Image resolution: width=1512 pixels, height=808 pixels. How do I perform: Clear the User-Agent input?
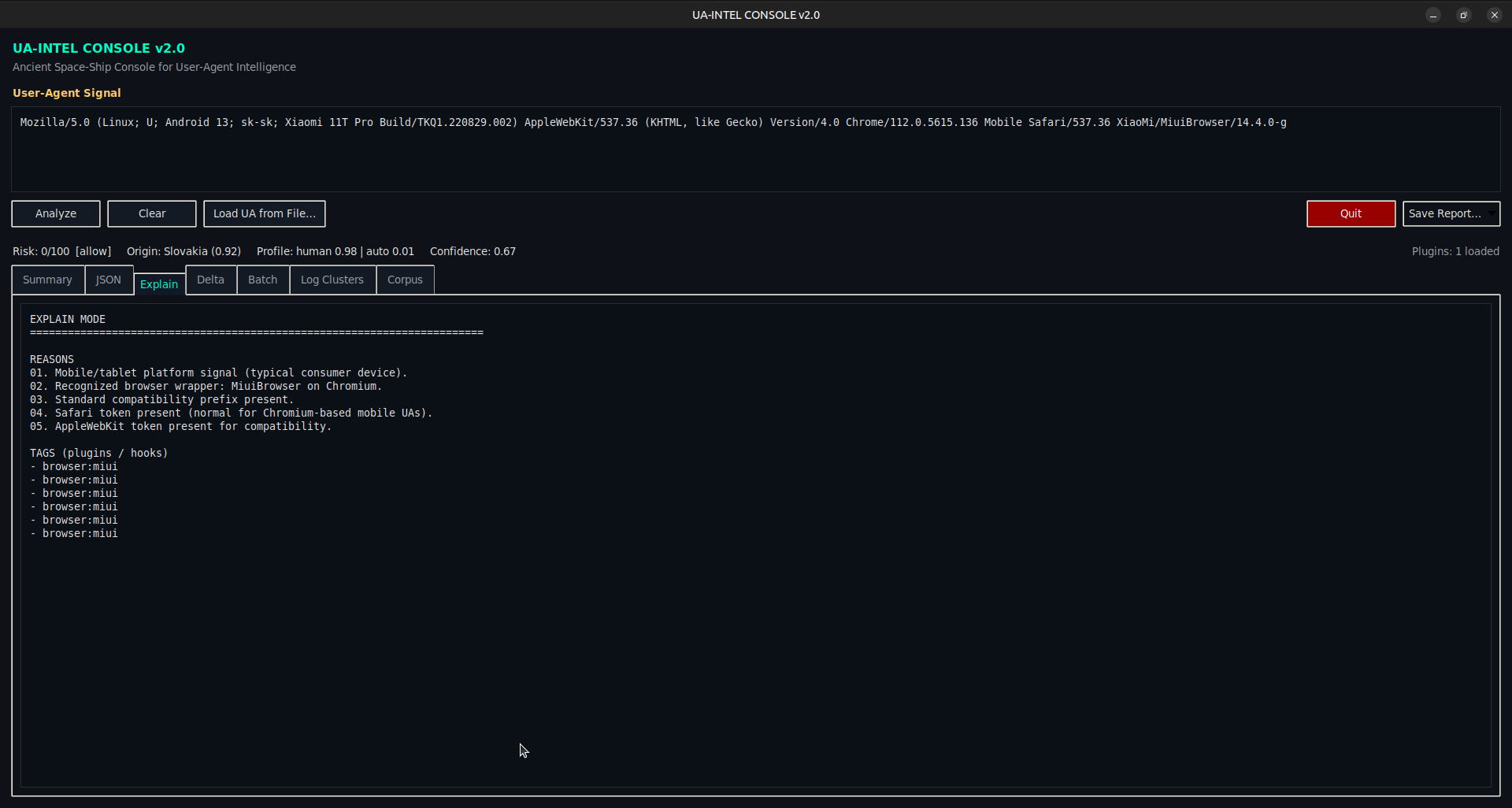[x=152, y=213]
